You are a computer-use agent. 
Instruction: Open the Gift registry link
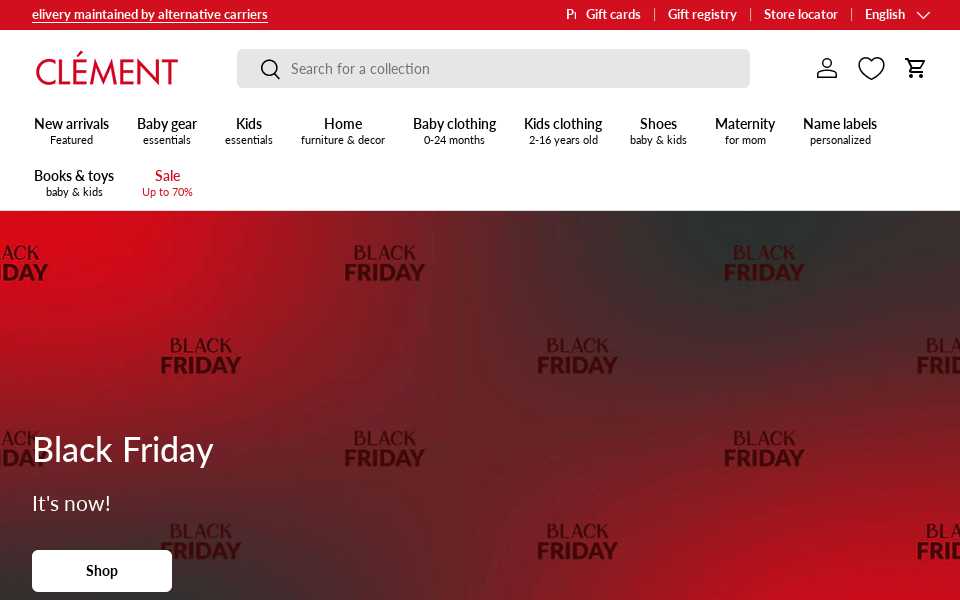pyautogui.click(x=702, y=14)
